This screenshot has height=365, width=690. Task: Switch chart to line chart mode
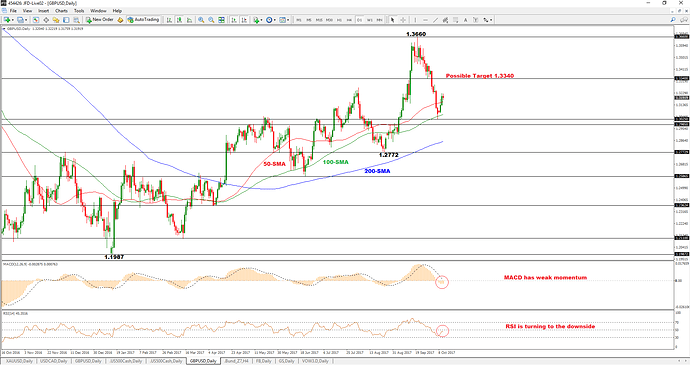click(189, 20)
